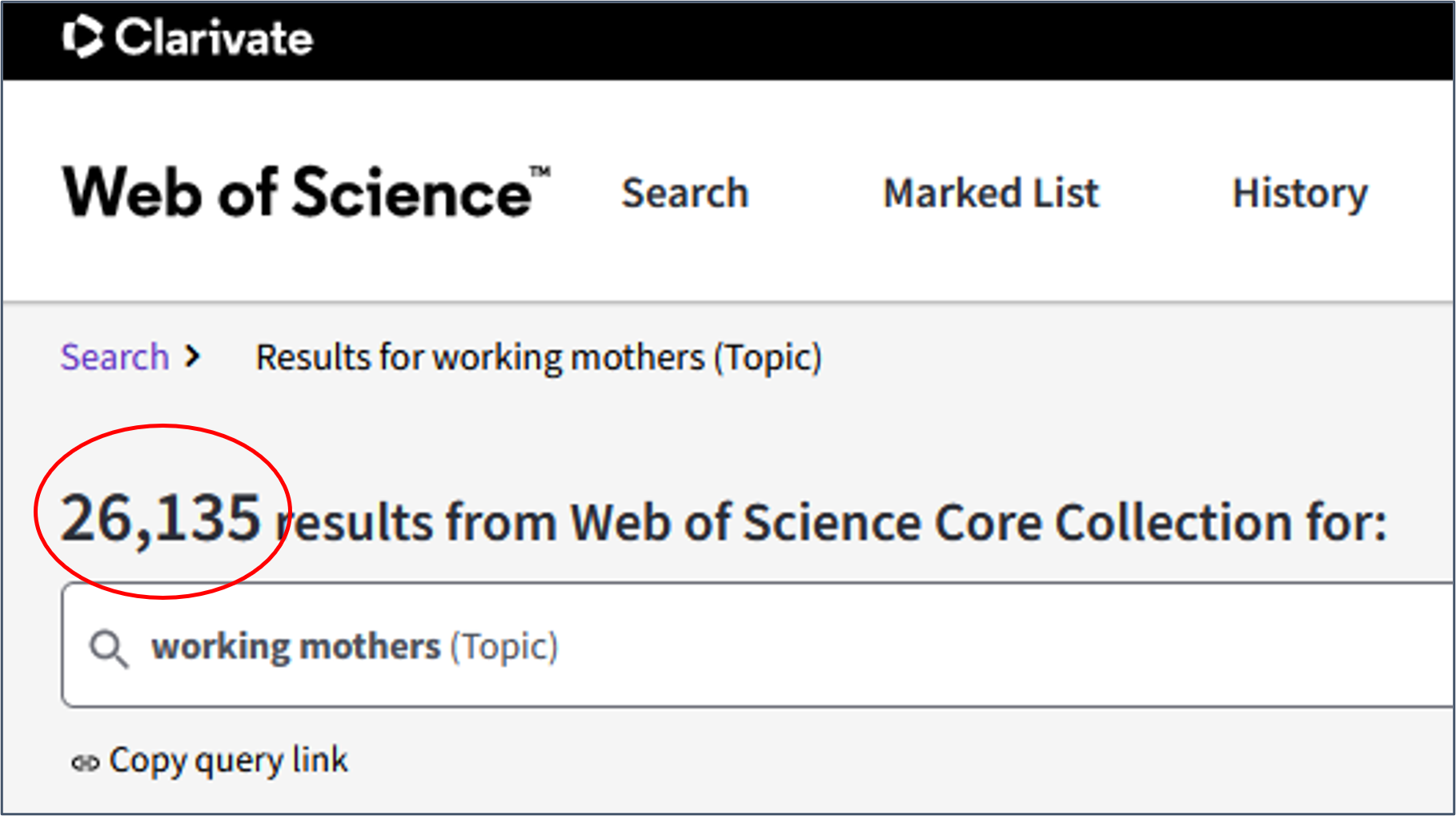Select the Results for working mothers breadcrumb
Image resolution: width=1456 pixels, height=816 pixels.
point(539,358)
